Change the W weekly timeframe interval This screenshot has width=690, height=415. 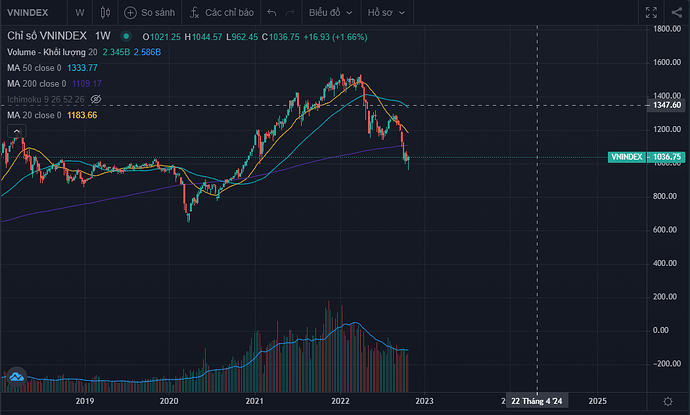click(80, 12)
